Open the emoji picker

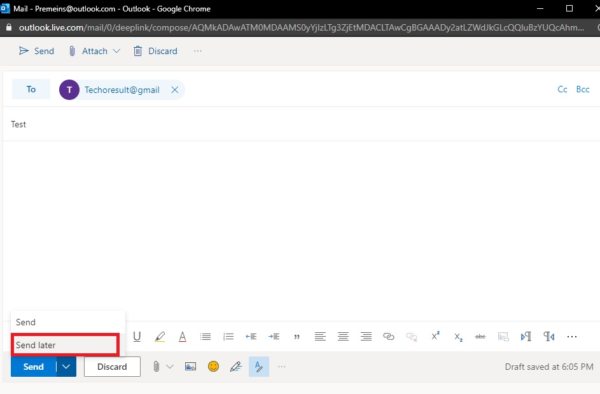pos(213,366)
